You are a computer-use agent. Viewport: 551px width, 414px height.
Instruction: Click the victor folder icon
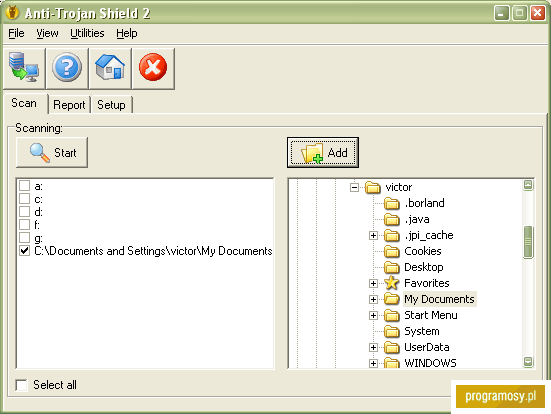coord(372,187)
